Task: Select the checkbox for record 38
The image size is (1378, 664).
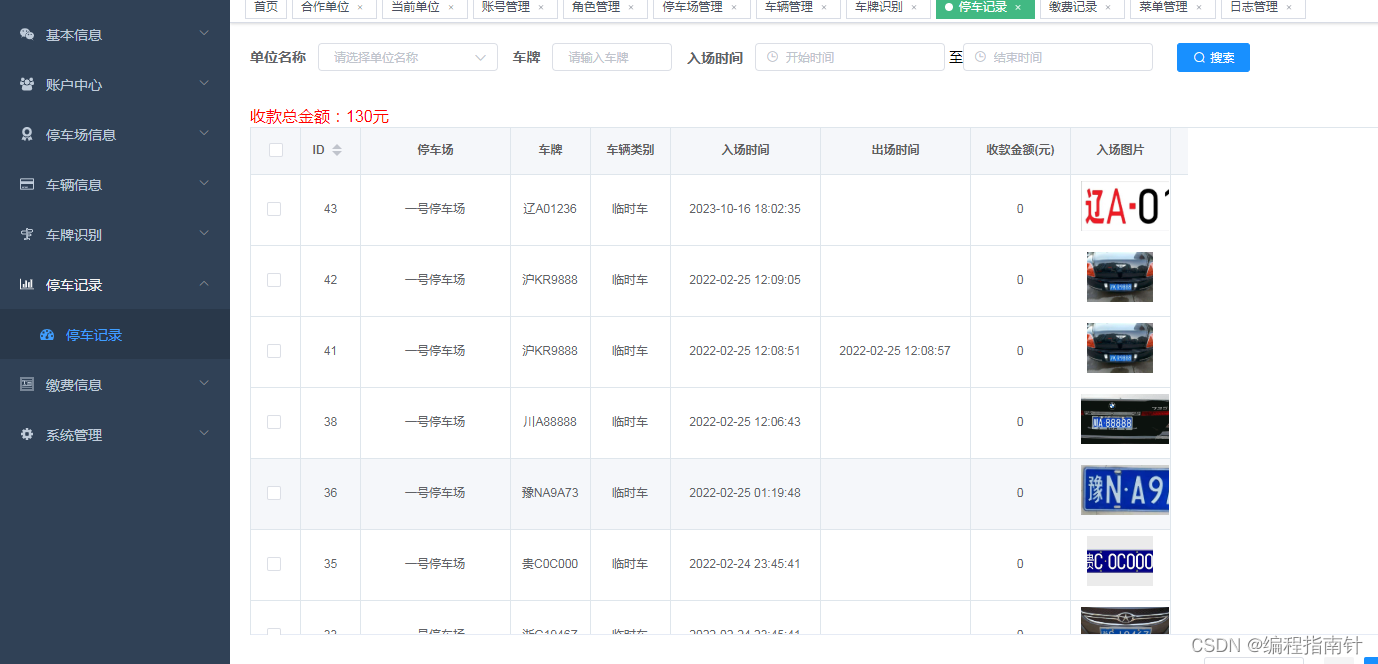Action: point(274,422)
